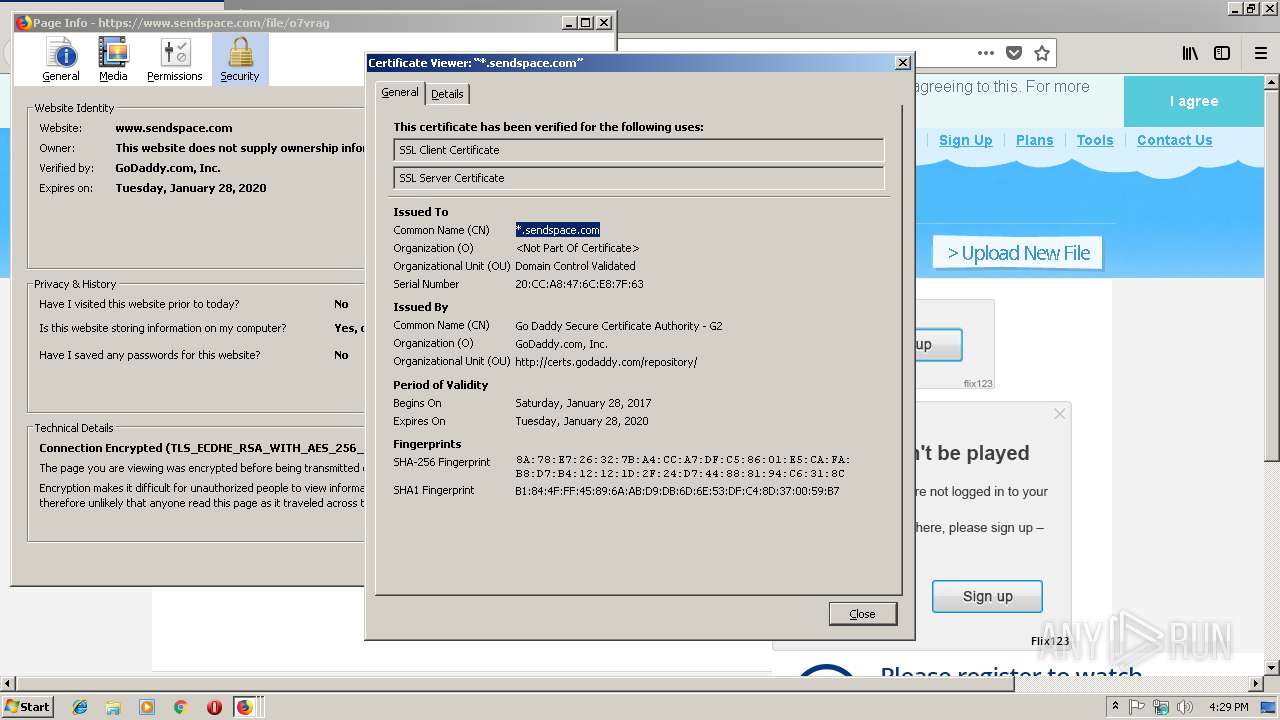
Task: Launch Google Chrome from the taskbar
Action: pos(181,707)
